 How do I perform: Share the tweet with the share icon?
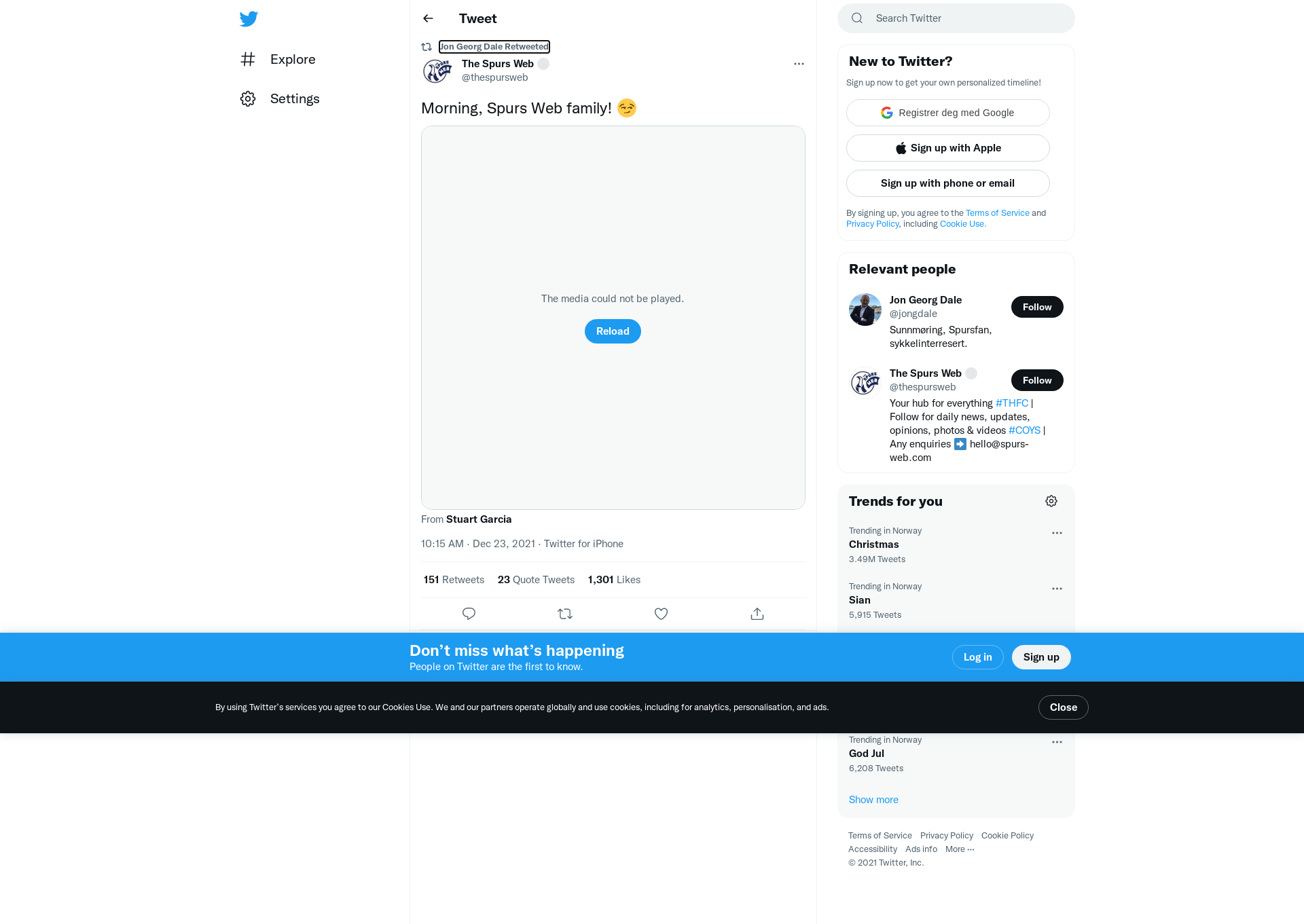pyautogui.click(x=757, y=614)
